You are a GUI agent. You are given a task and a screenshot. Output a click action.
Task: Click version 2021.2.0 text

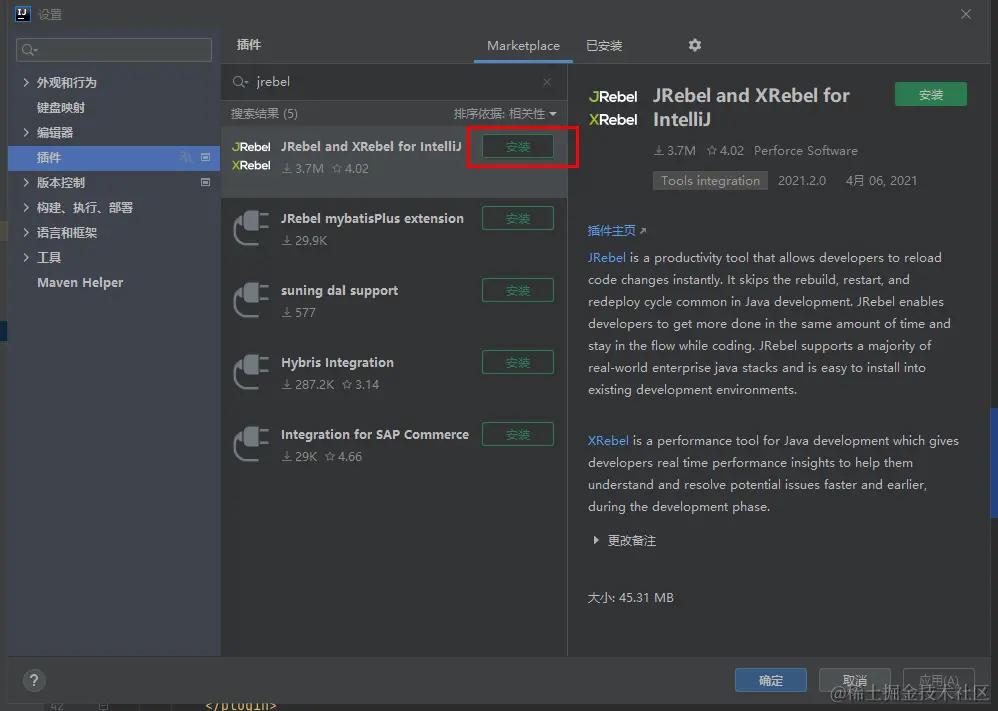coord(801,181)
